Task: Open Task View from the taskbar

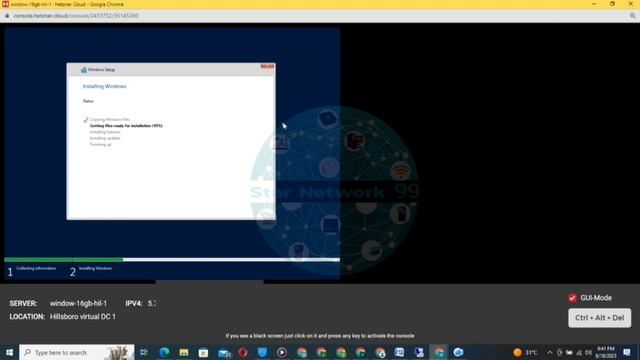Action: (x=144, y=352)
